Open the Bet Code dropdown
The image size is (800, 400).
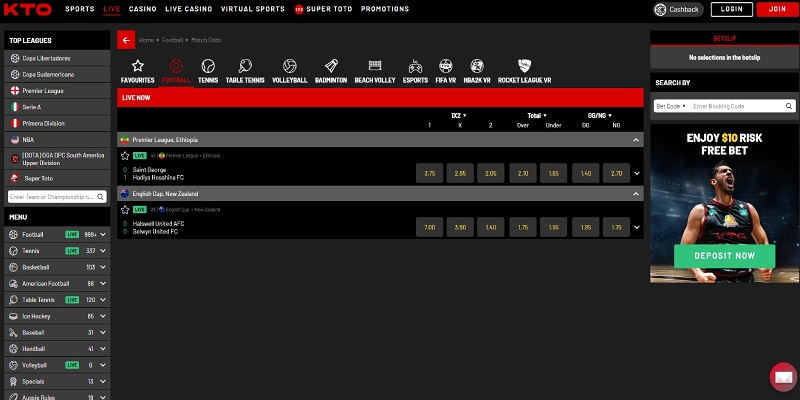671,106
